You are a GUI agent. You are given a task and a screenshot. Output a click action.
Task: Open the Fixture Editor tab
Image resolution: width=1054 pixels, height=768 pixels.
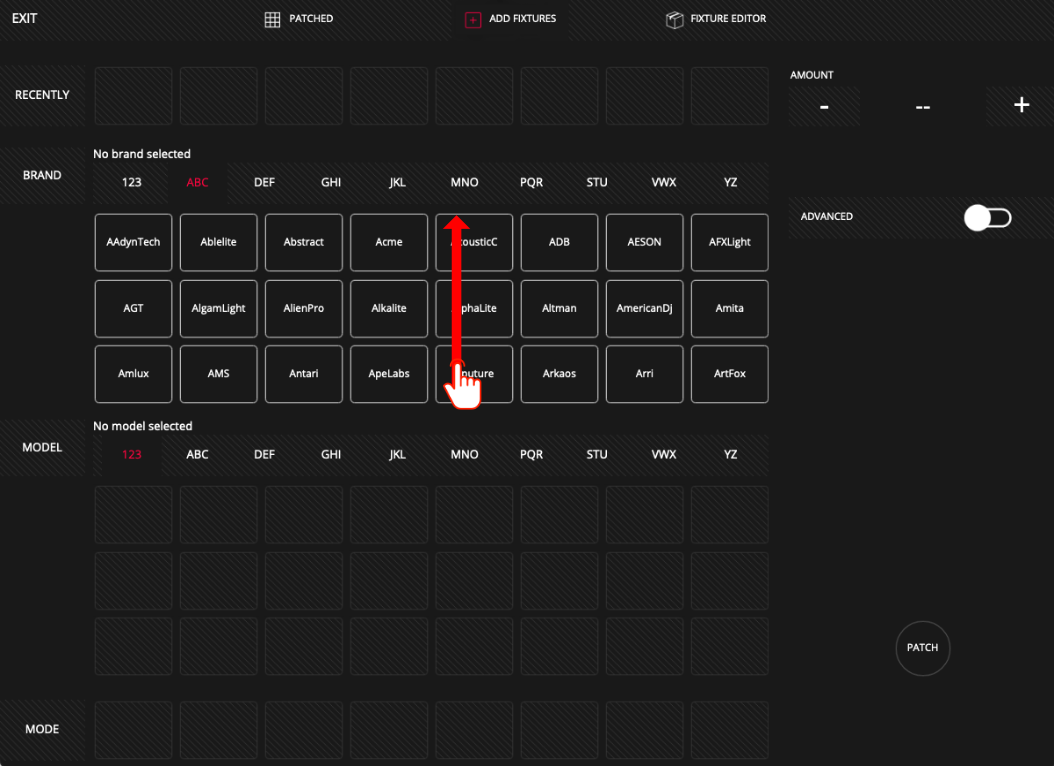[716, 19]
